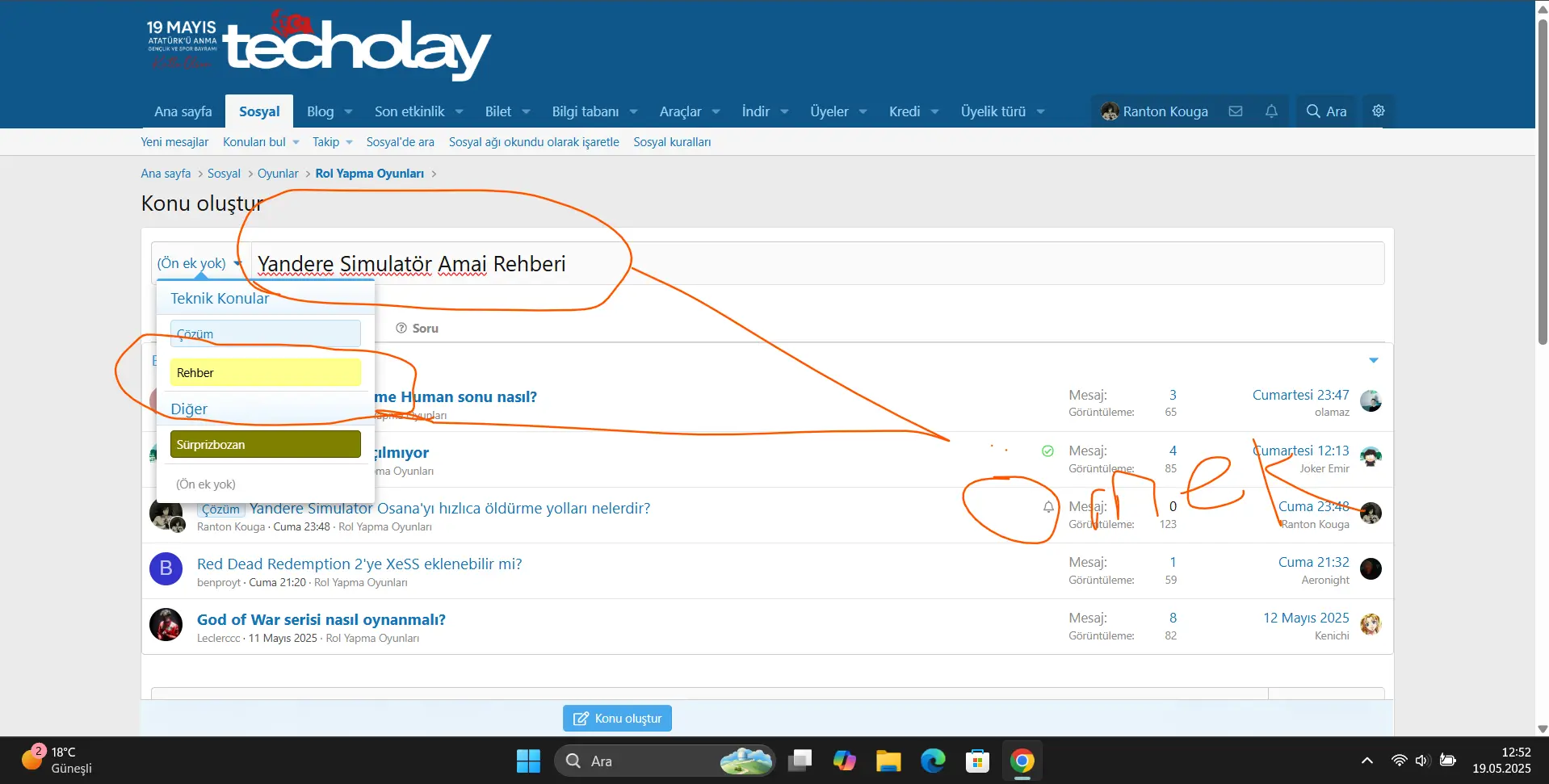
Task: Click the Wi-Fi network tray icon
Action: [1399, 761]
